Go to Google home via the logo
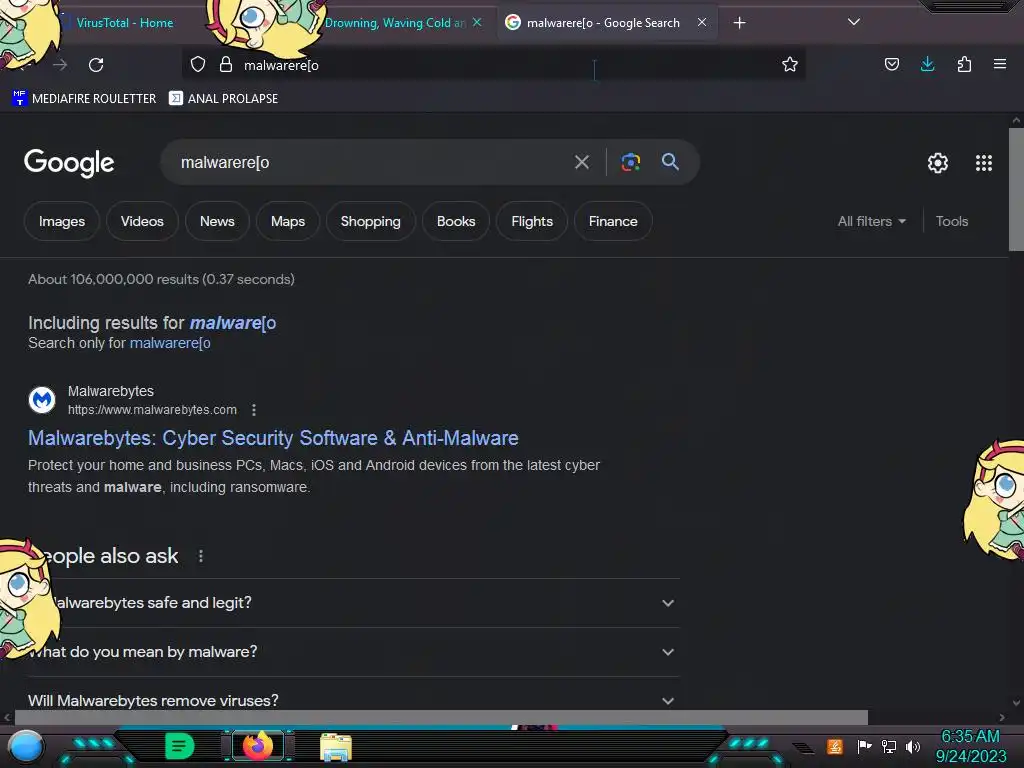Screen dimensions: 1024x768 click(x=69, y=163)
